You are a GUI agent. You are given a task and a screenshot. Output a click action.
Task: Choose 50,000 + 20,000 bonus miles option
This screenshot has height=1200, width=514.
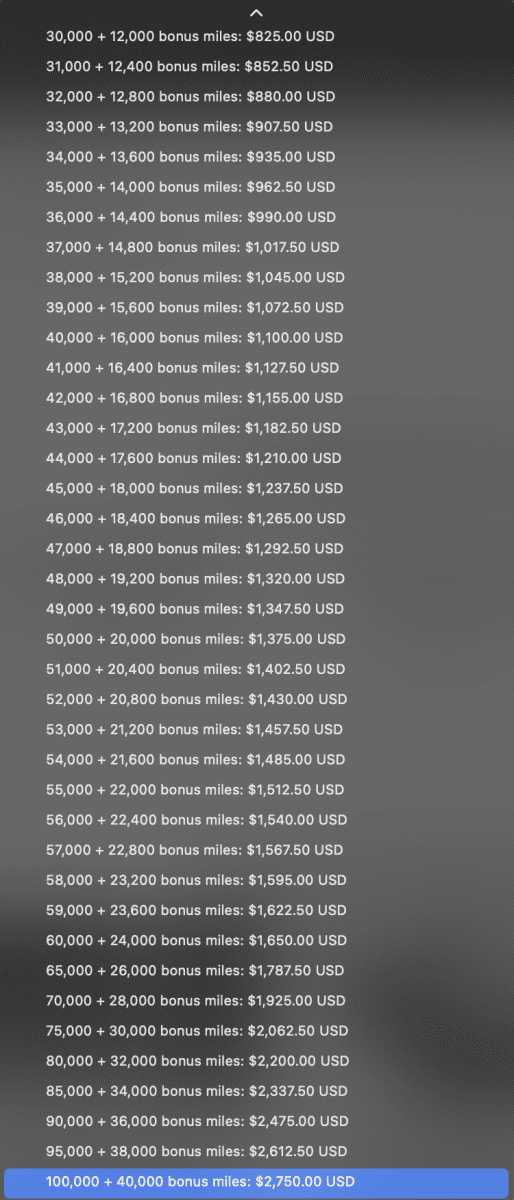pos(257,639)
